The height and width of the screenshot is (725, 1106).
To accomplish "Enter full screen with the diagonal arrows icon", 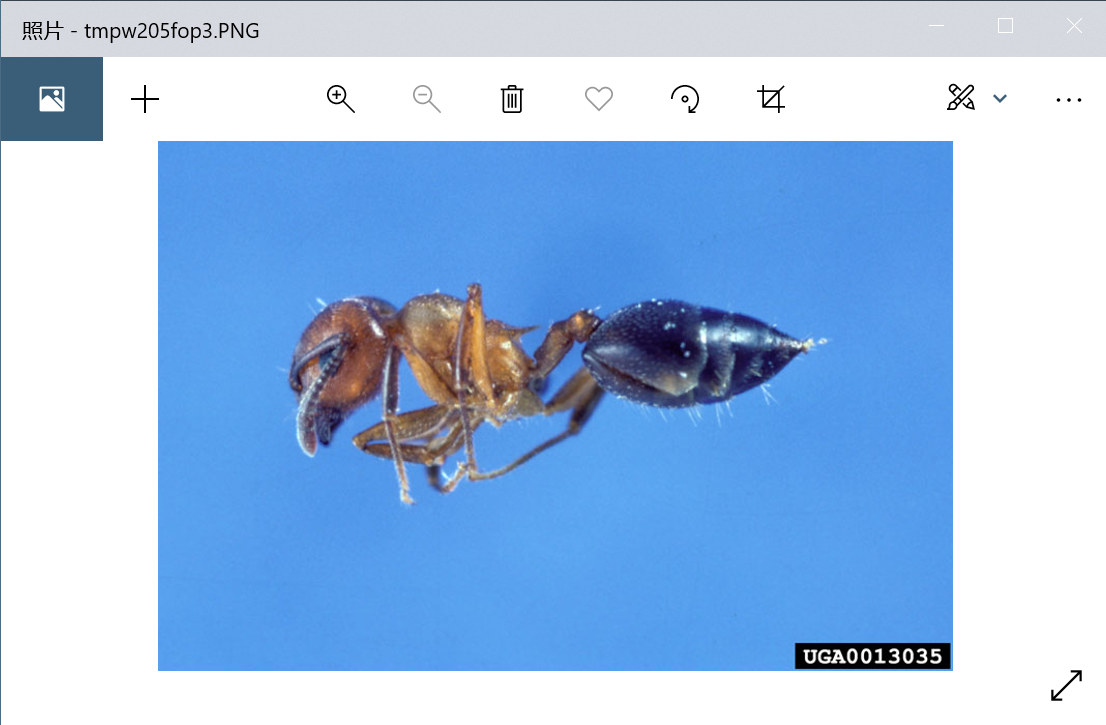I will coord(1066,686).
